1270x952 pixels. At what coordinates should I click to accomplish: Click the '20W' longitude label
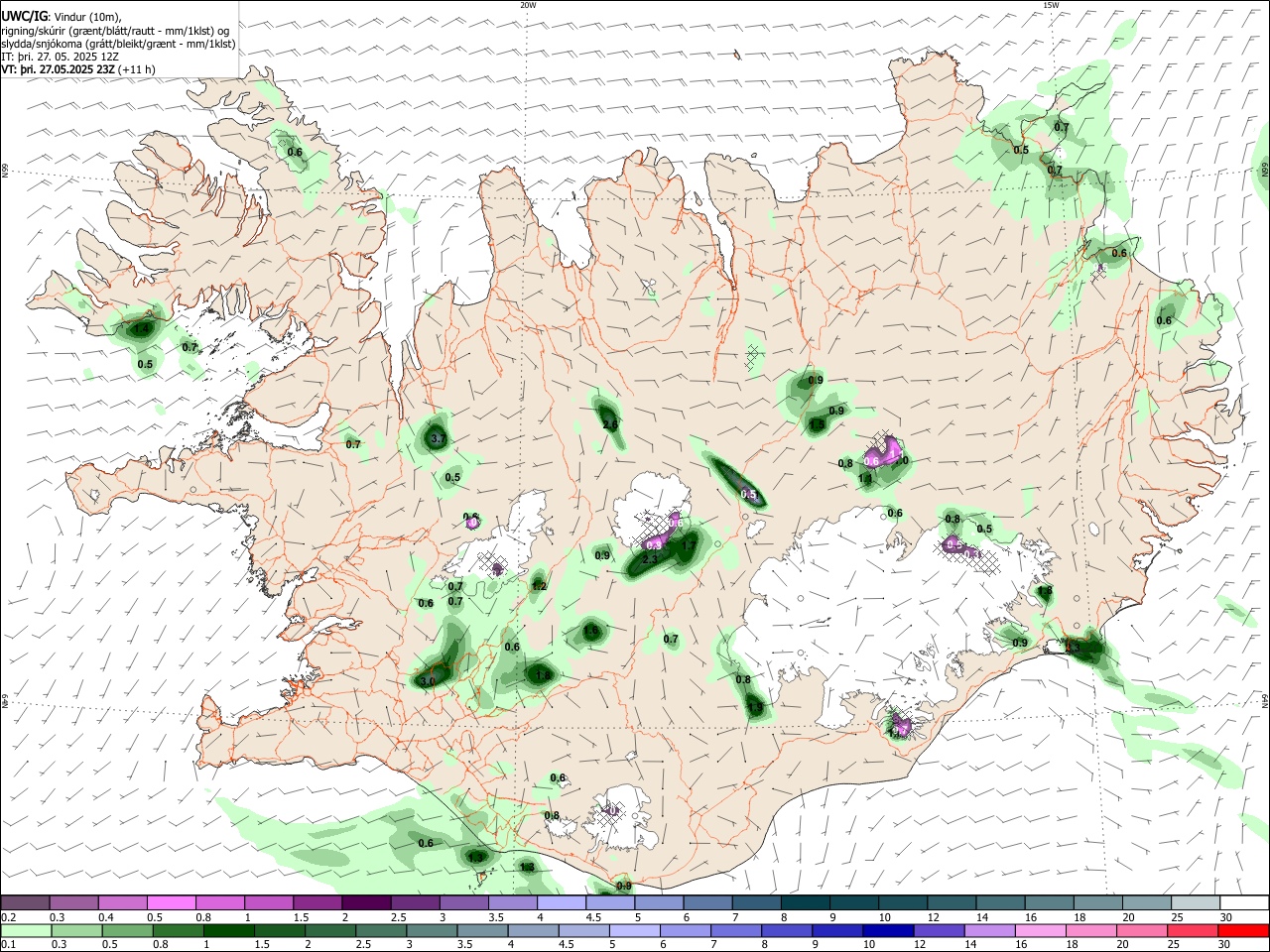(x=528, y=5)
